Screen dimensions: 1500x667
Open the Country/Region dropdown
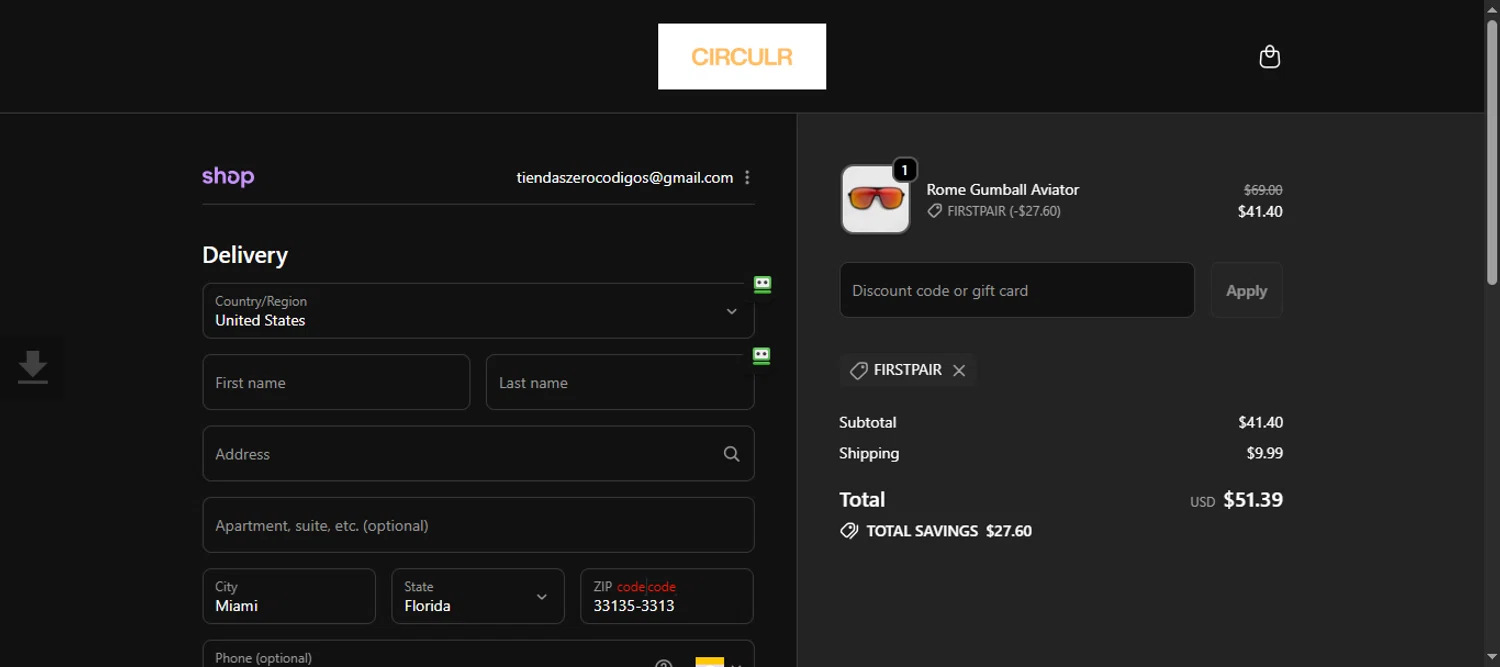pyautogui.click(x=478, y=311)
